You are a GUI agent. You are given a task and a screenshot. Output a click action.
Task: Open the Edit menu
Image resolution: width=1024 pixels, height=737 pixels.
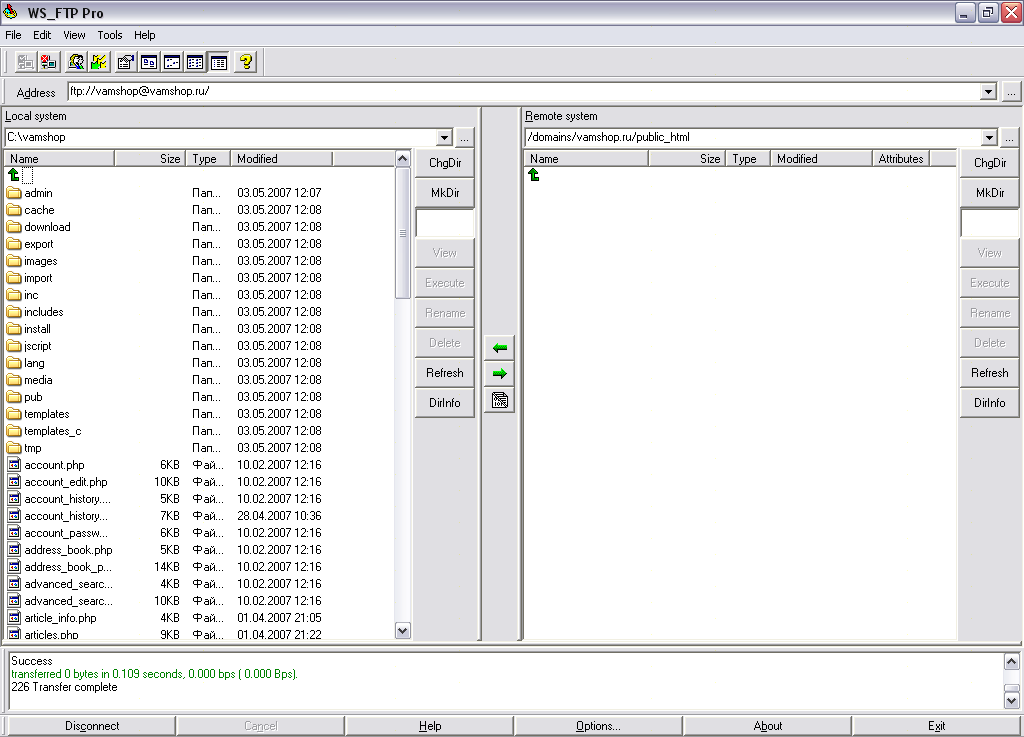coord(42,35)
